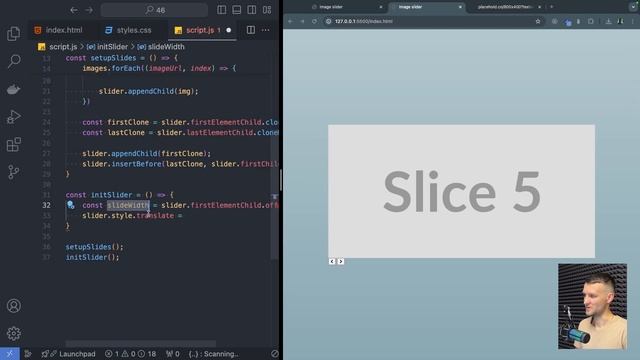The height and width of the screenshot is (360, 640).
Task: Click the selected slideWidth variable
Action: coord(128,205)
